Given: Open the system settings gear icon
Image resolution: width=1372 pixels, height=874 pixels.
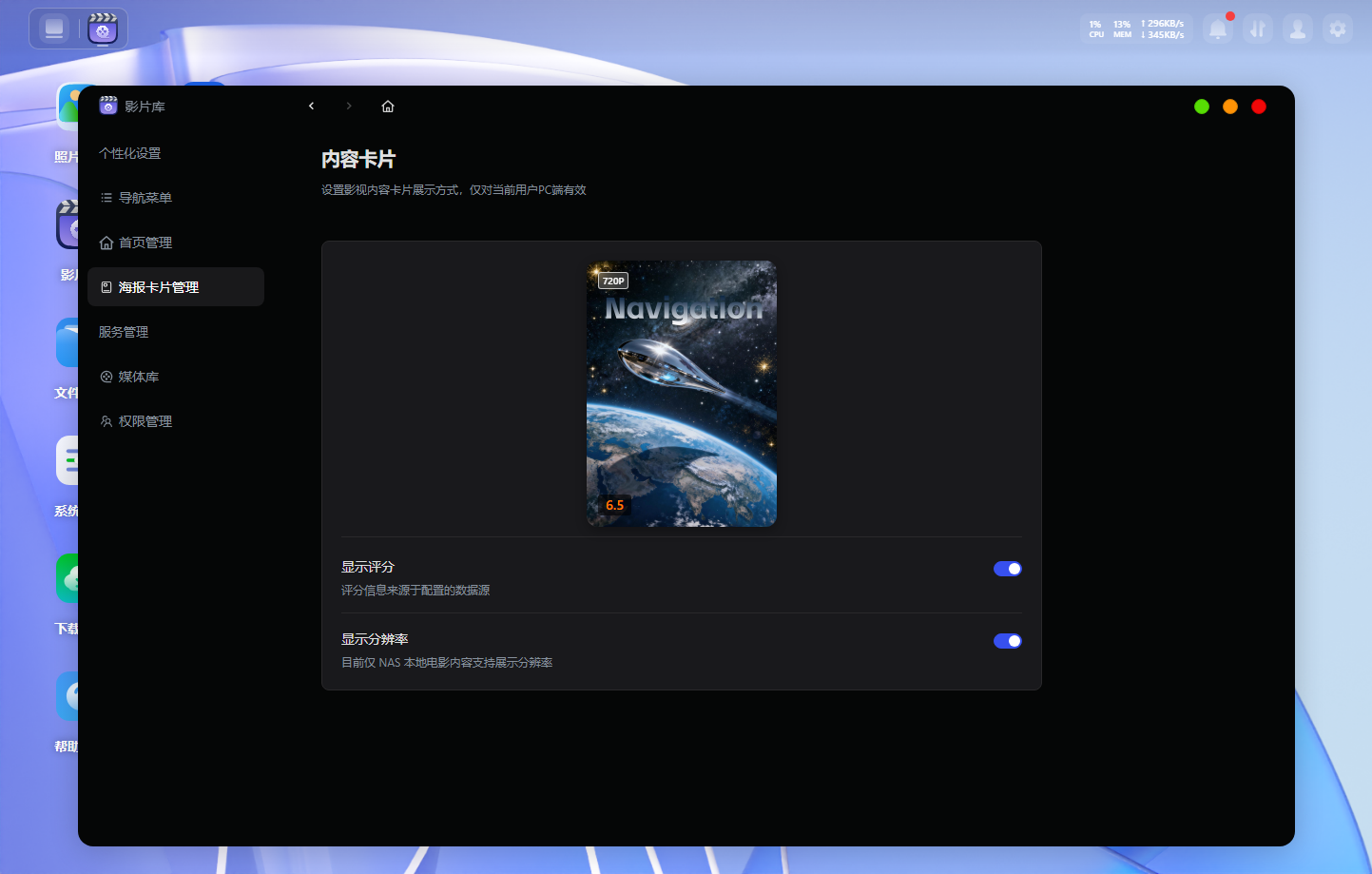Looking at the screenshot, I should pos(1338,29).
